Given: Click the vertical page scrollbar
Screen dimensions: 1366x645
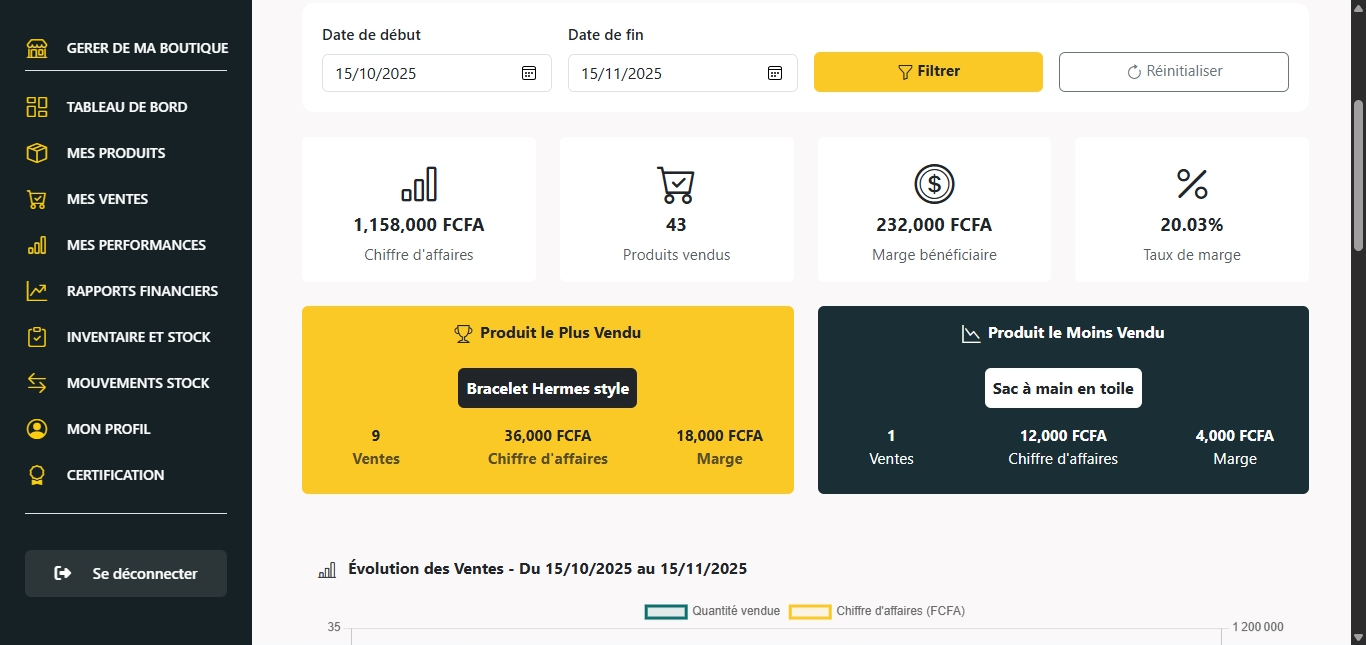Looking at the screenshot, I should [x=1358, y=175].
